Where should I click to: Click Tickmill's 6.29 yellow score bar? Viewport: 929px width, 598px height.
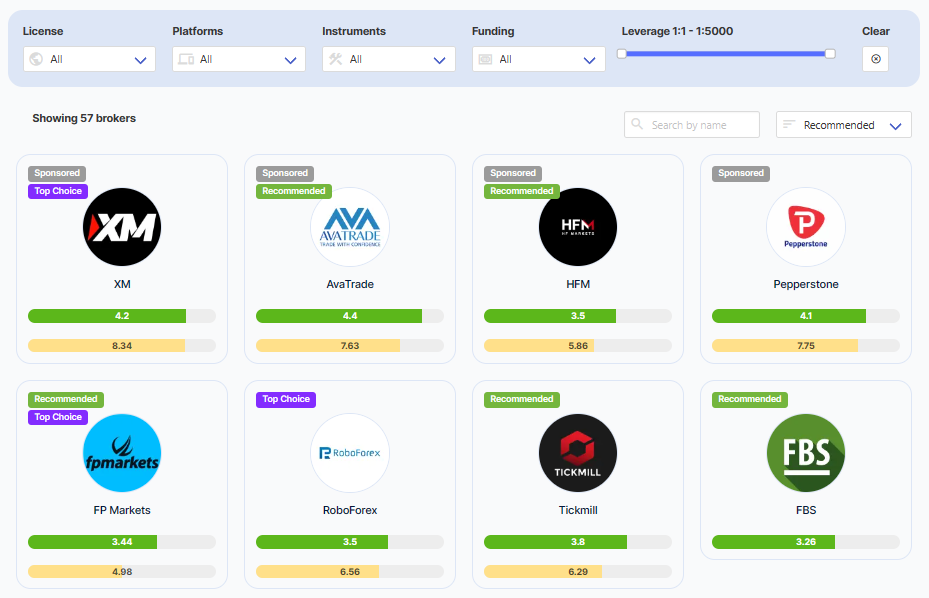click(578, 571)
